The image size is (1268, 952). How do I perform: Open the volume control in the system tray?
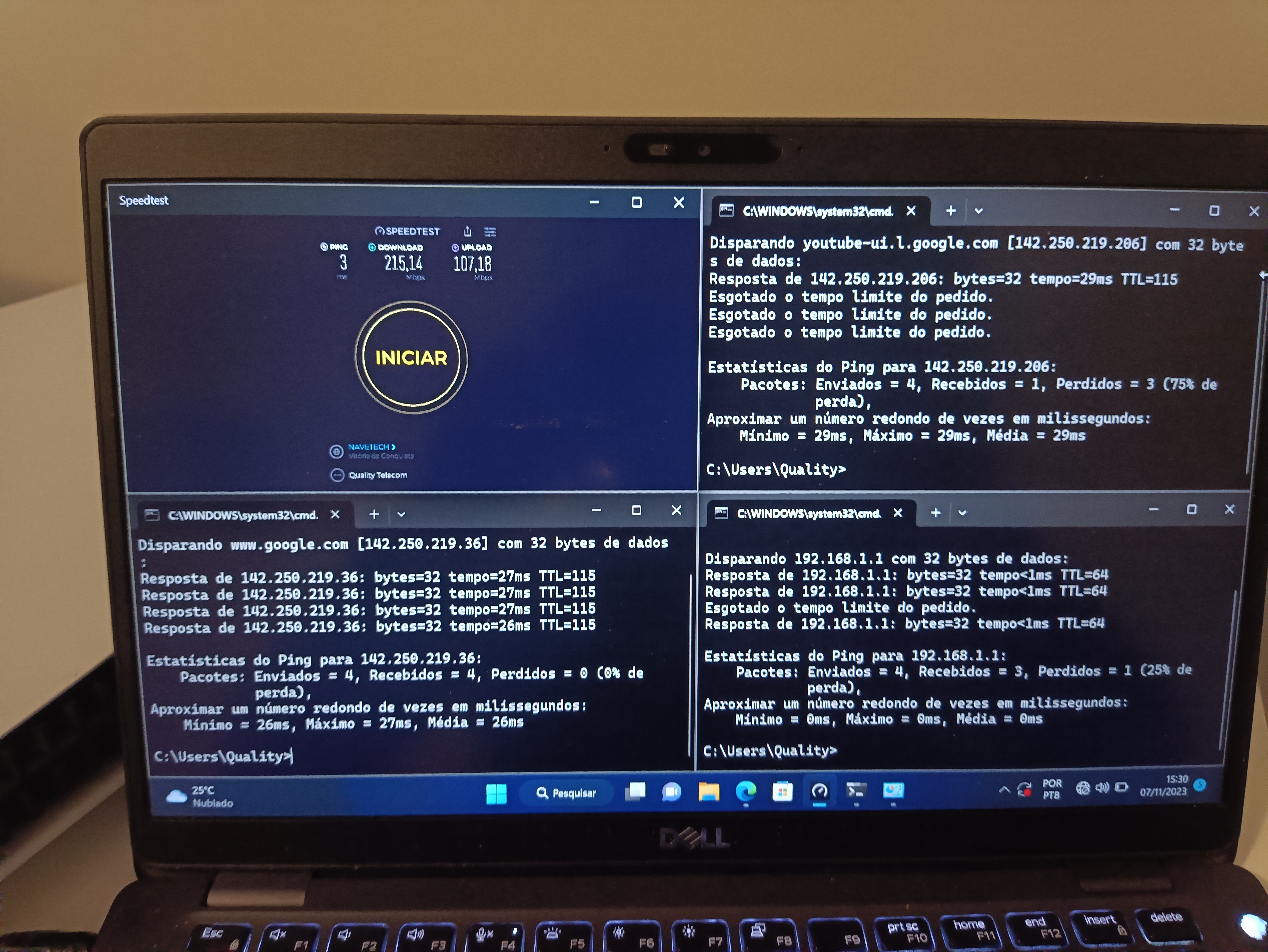pos(1101,787)
